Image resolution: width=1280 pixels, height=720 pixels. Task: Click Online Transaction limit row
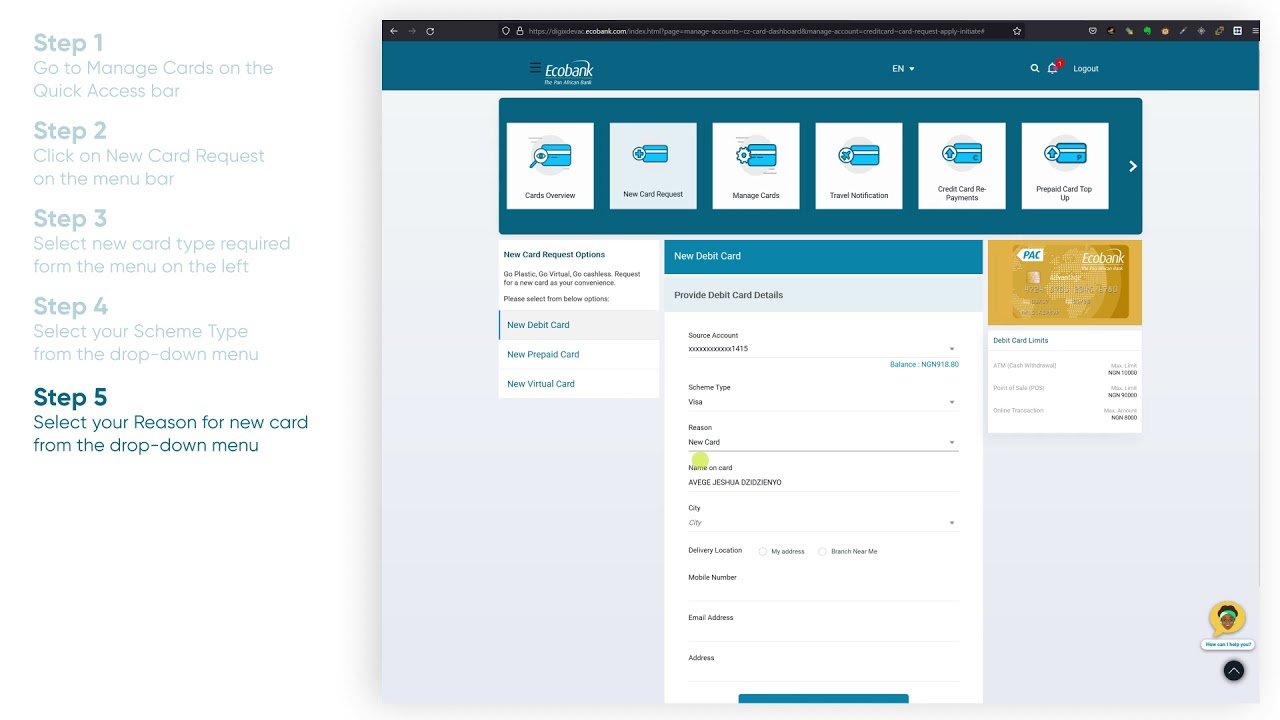1065,414
